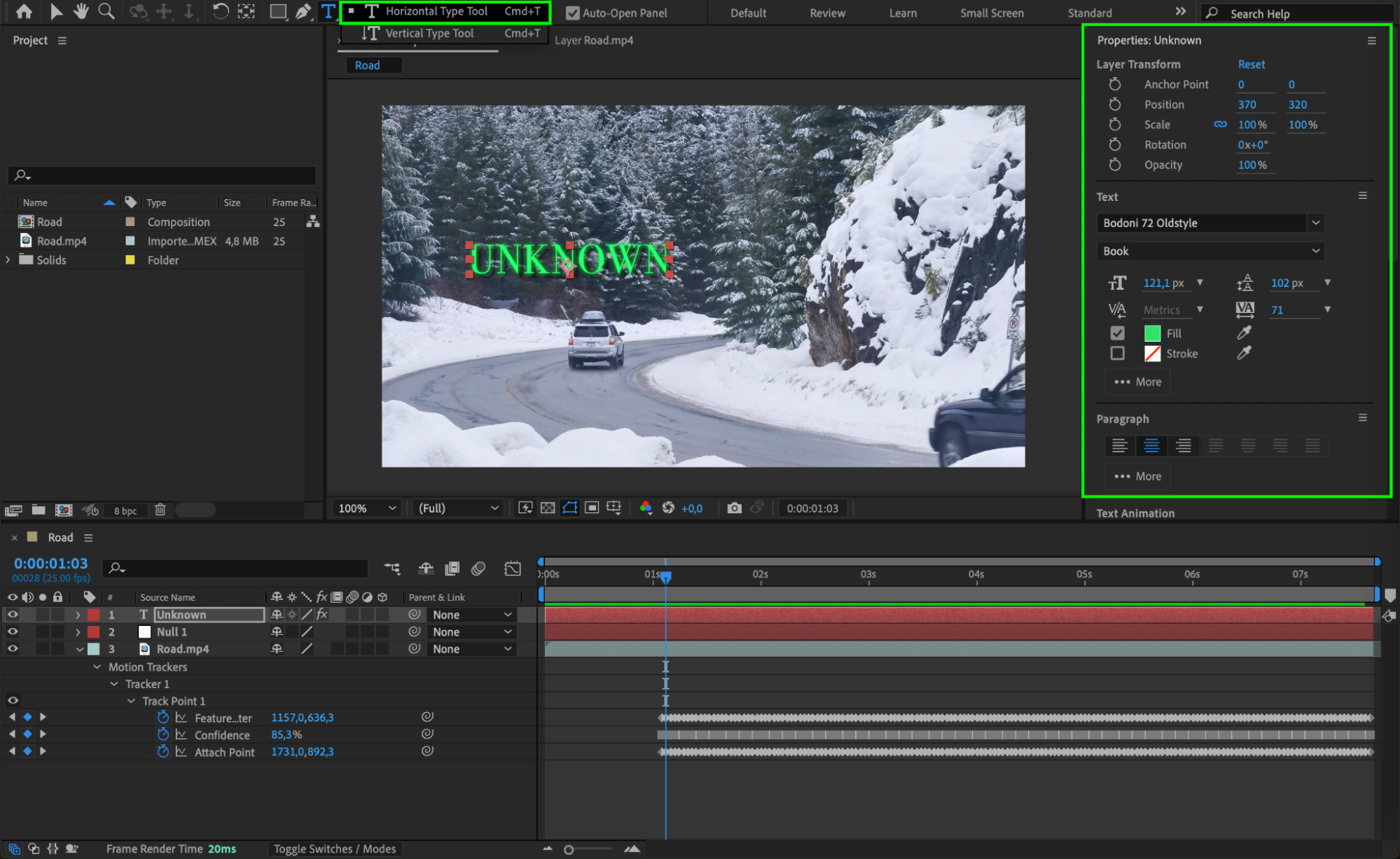
Task: Switch to the Review workspace
Action: pyautogui.click(x=827, y=13)
